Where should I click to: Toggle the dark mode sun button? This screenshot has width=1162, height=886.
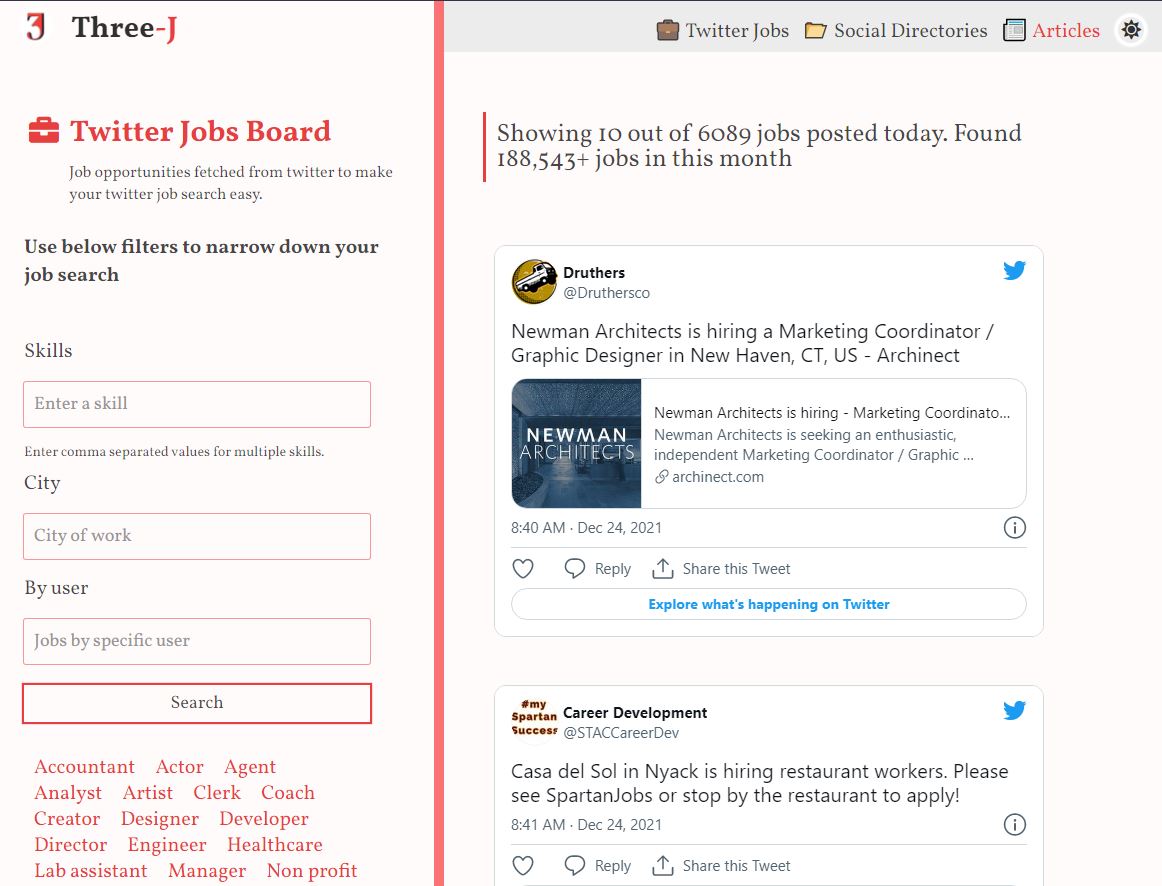(1131, 30)
